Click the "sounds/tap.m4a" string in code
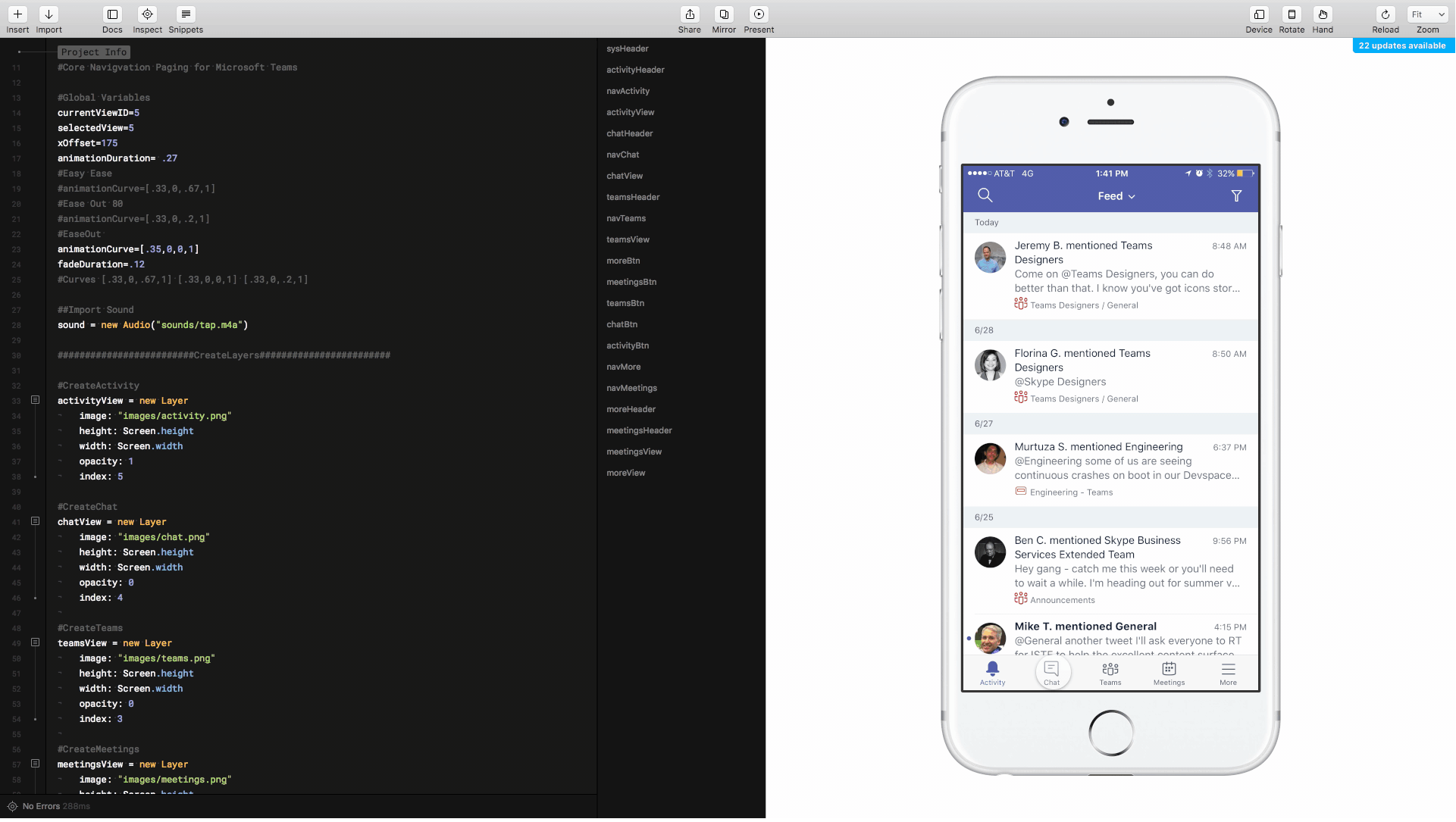This screenshot has height=822, width=1456. tap(199, 325)
